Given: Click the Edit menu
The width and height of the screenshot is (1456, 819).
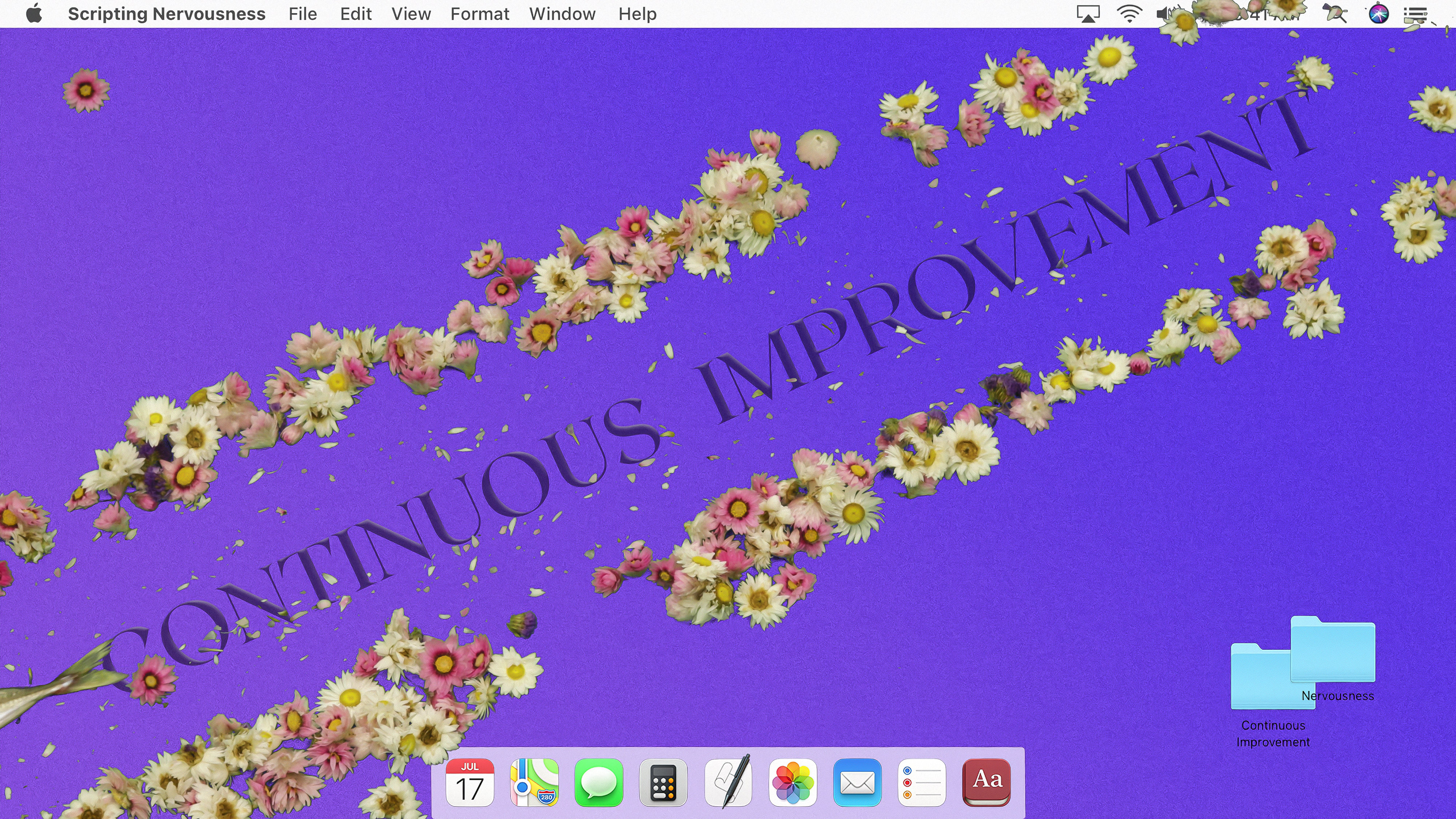Looking at the screenshot, I should point(356,13).
